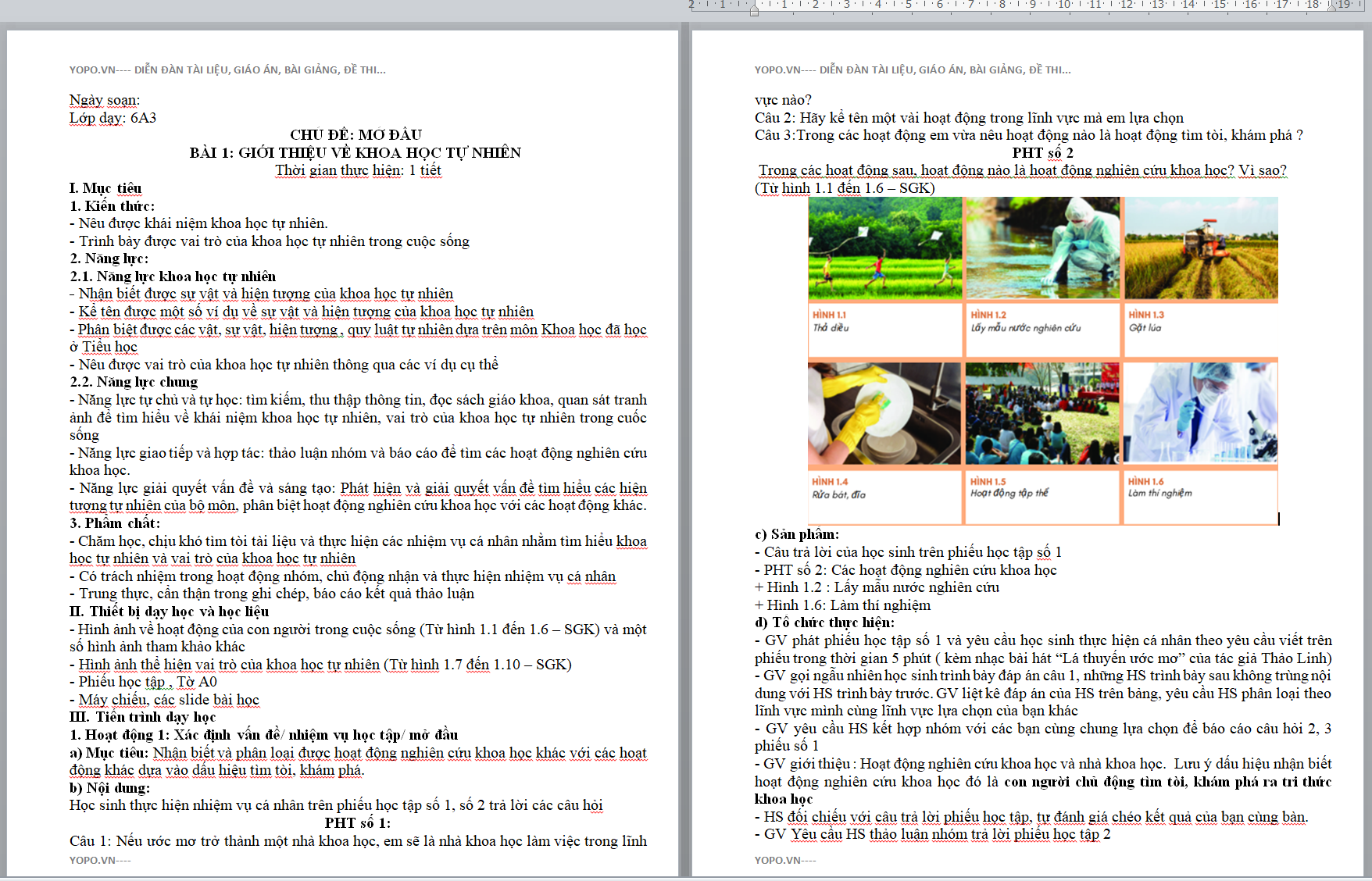Click the title 'BÀI 1: GIỚI THIỆU VỀ KHOA HỌC TỰ NHIÊN'
This screenshot has width=1372, height=881.
[356, 153]
